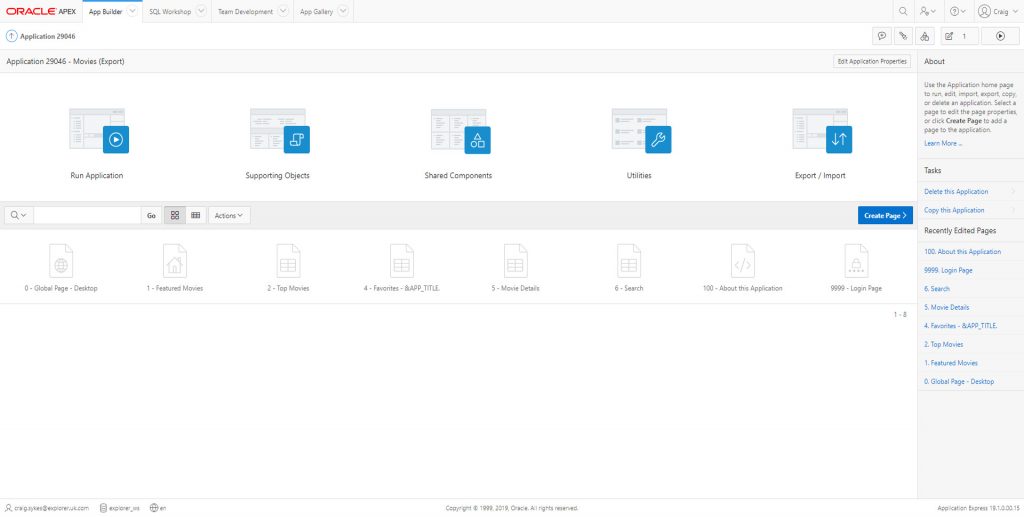Click the shared components shapes toolbar icon
The height and width of the screenshot is (517, 1024).
[x=923, y=36]
